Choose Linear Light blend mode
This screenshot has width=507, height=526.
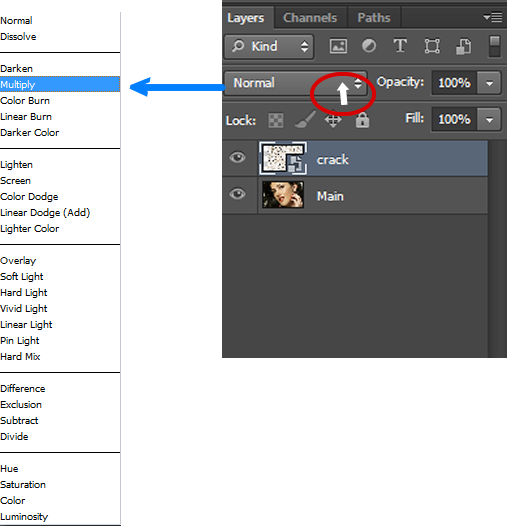pyautogui.click(x=26, y=325)
